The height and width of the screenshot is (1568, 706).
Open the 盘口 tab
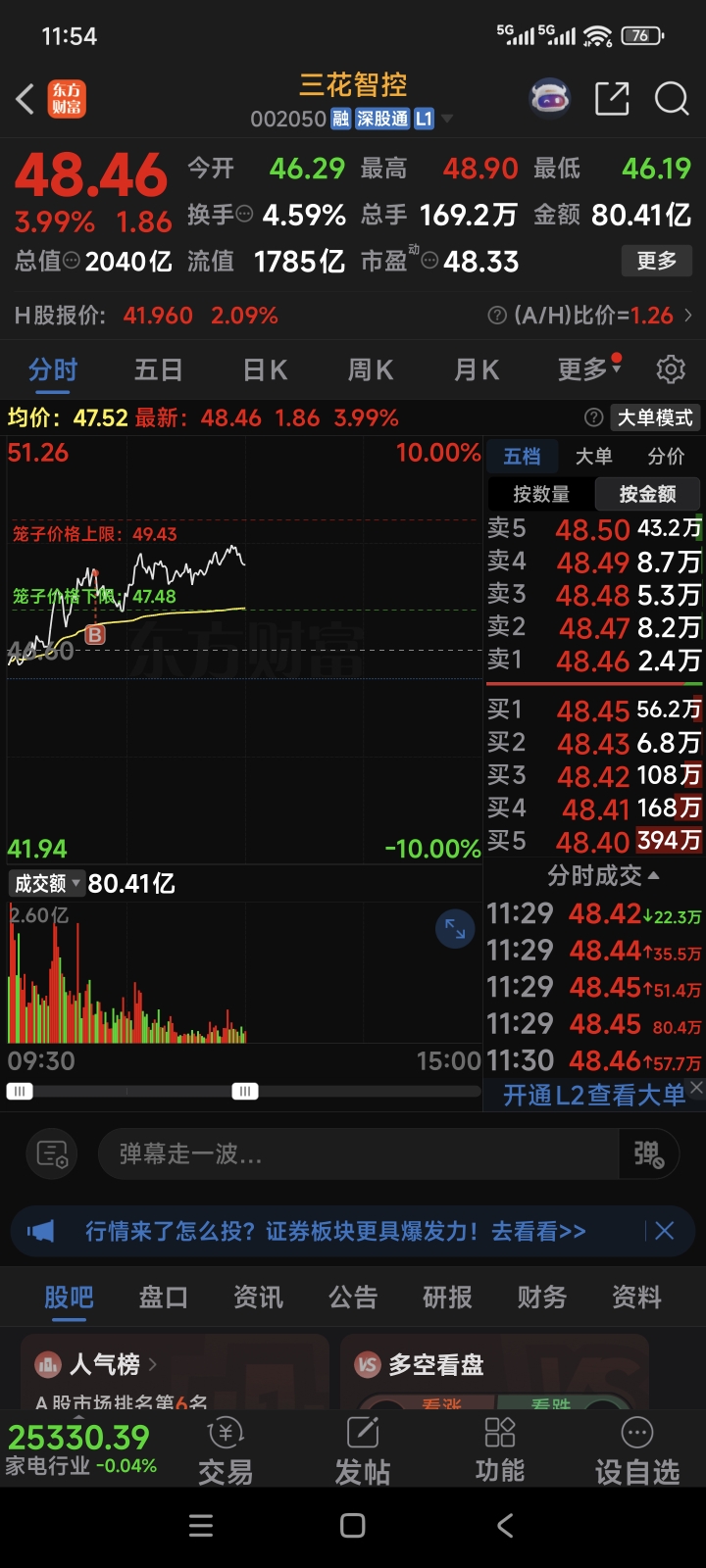coord(163,1297)
